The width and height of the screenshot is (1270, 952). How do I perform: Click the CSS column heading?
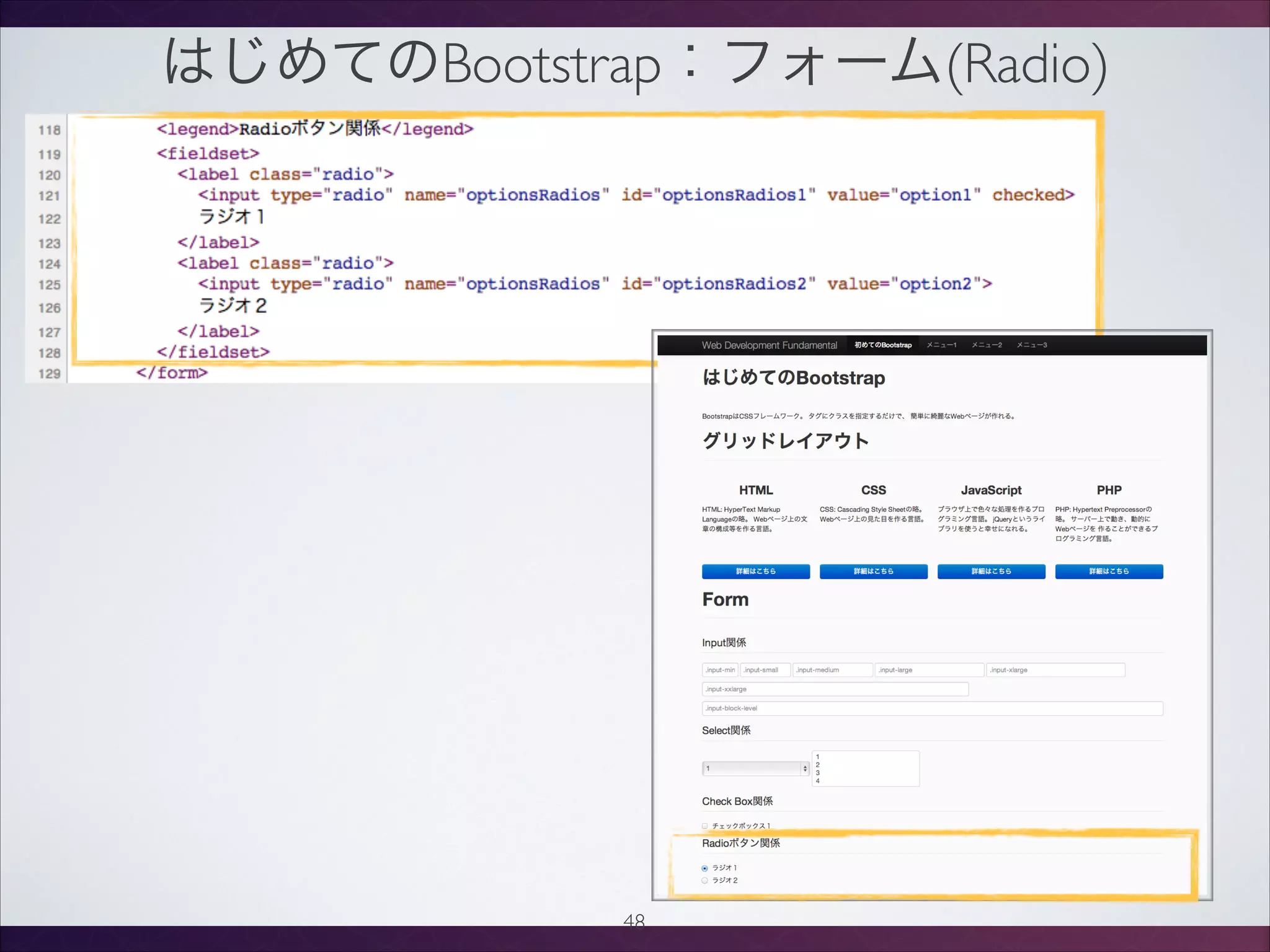click(874, 490)
